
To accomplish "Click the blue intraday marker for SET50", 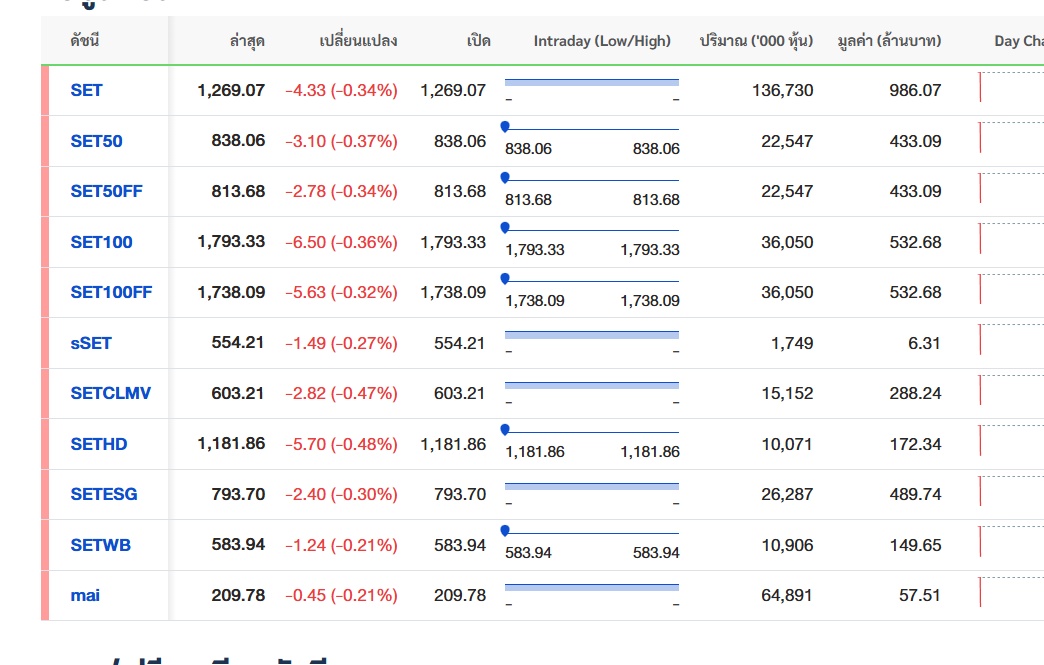I will [x=505, y=127].
